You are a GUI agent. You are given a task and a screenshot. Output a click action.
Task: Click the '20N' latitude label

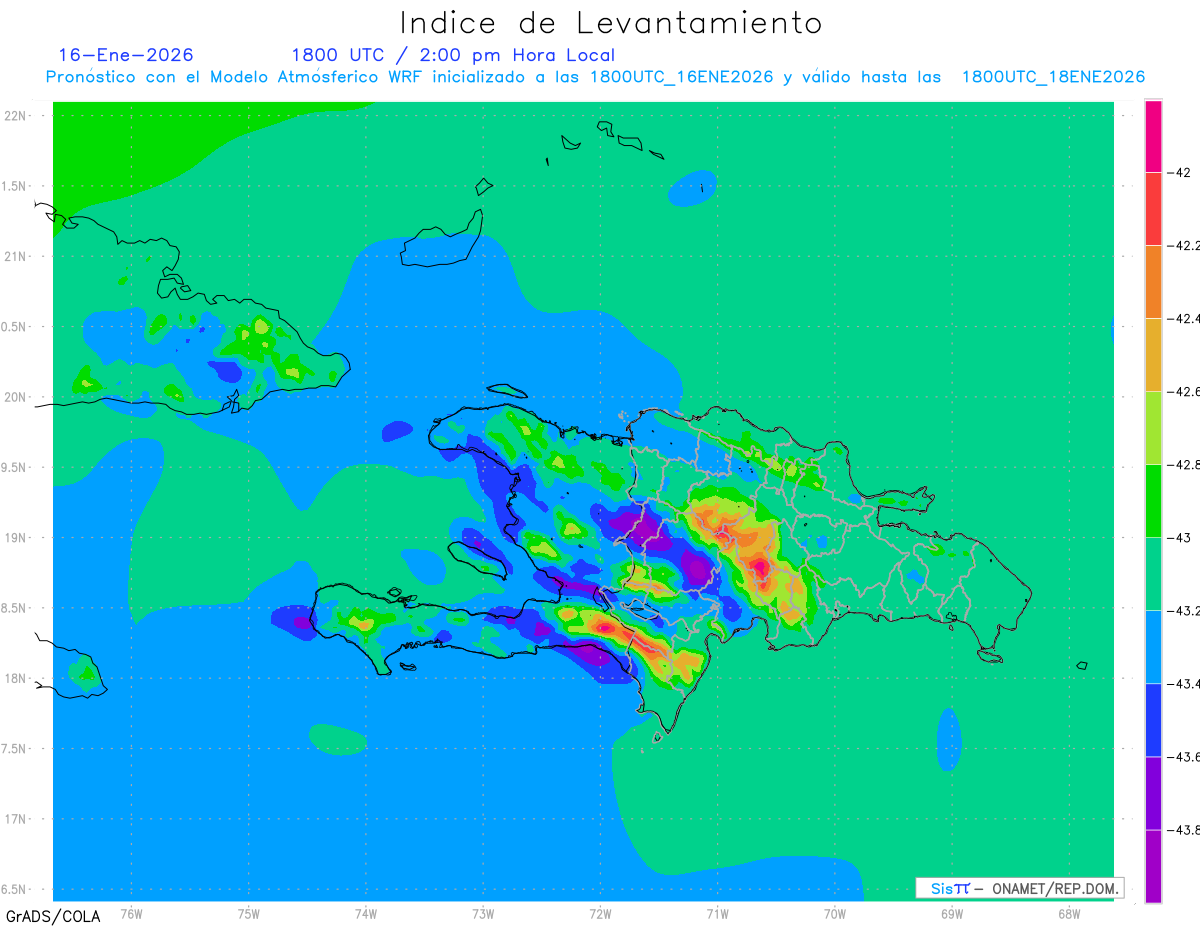point(17,397)
